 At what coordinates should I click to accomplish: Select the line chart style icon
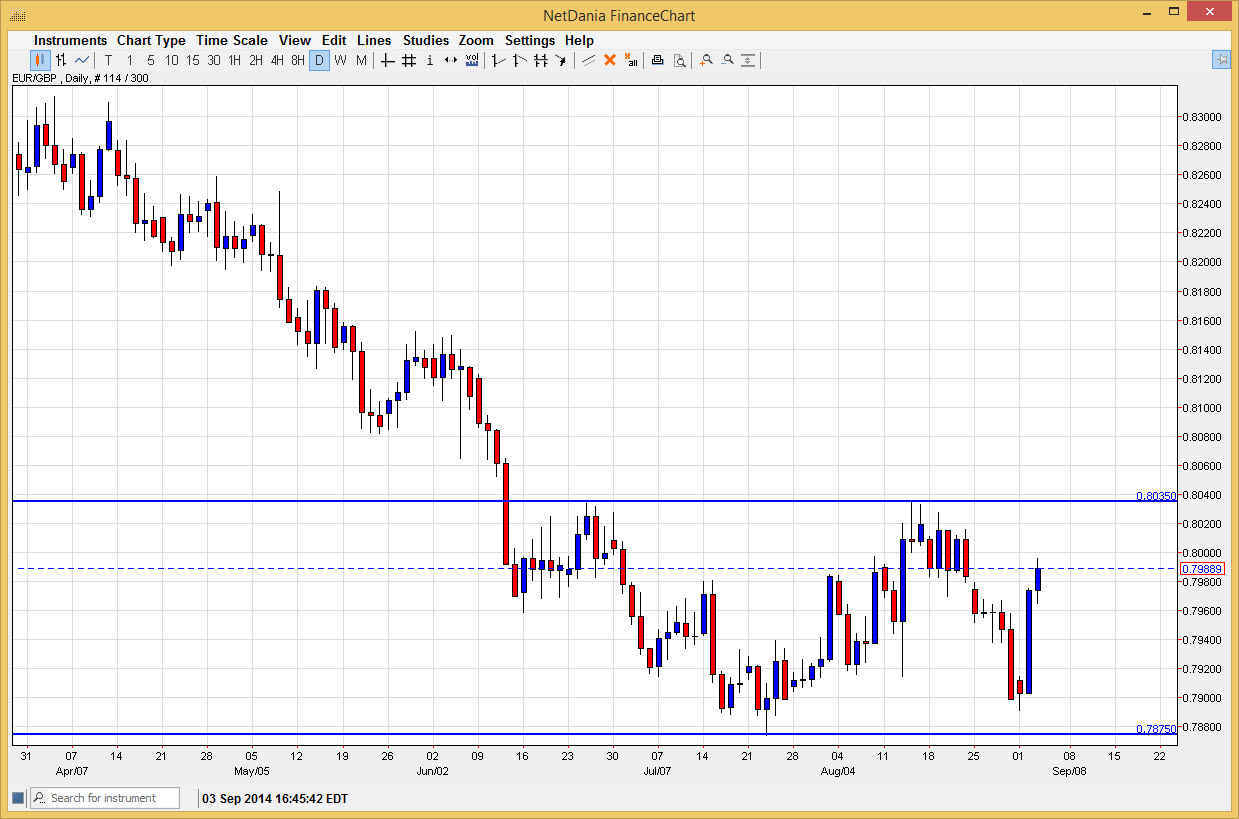[x=81, y=60]
